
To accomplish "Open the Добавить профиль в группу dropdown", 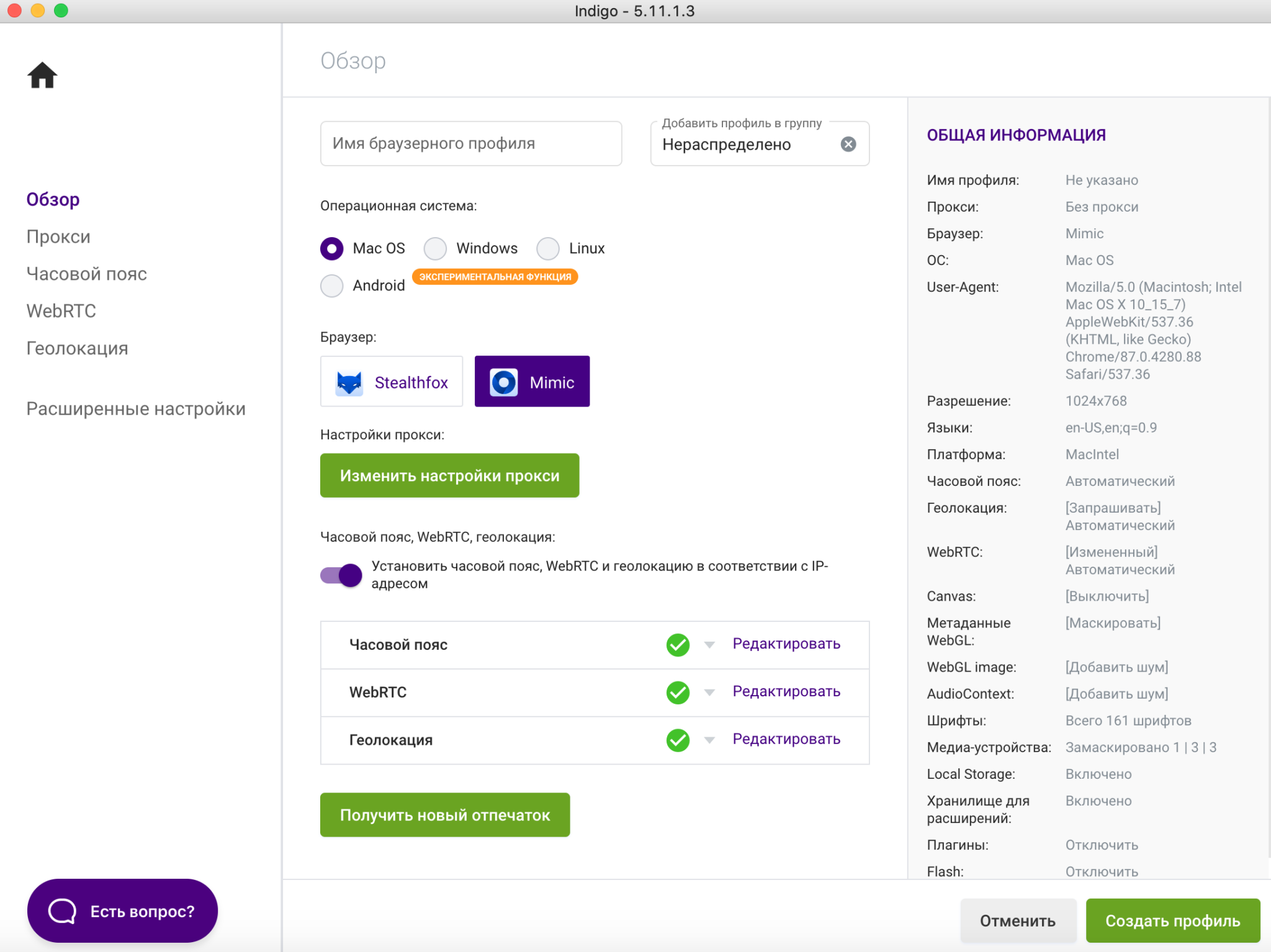I will click(x=760, y=144).
